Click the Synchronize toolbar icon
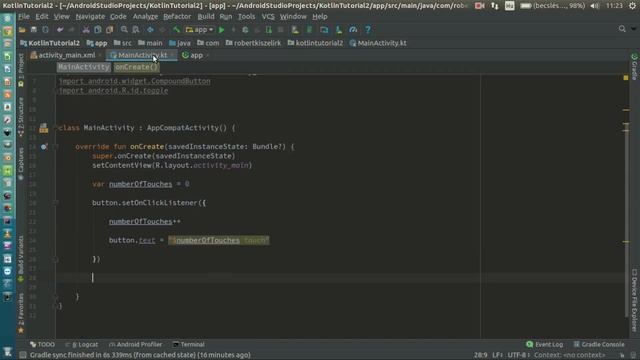Image resolution: width=640 pixels, height=360 pixels. pyautogui.click(x=45, y=30)
